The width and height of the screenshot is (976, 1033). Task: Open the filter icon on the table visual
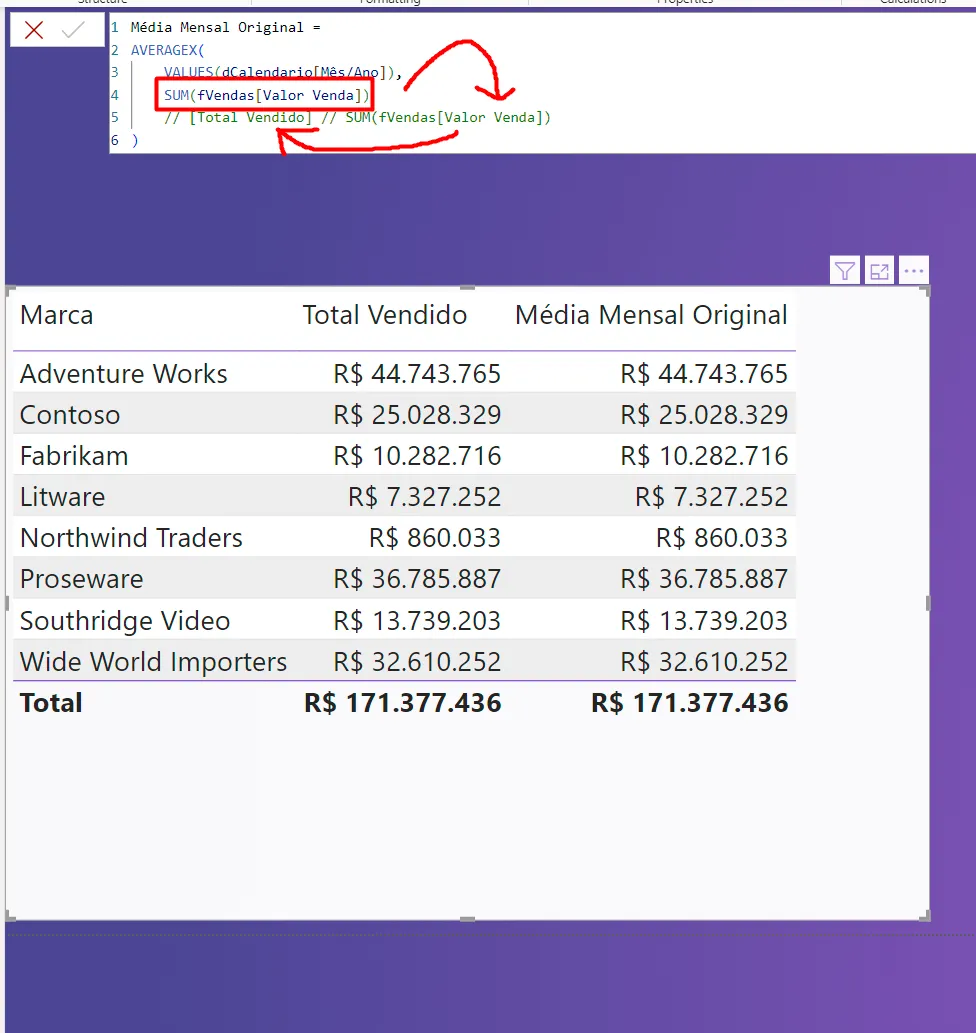point(845,271)
